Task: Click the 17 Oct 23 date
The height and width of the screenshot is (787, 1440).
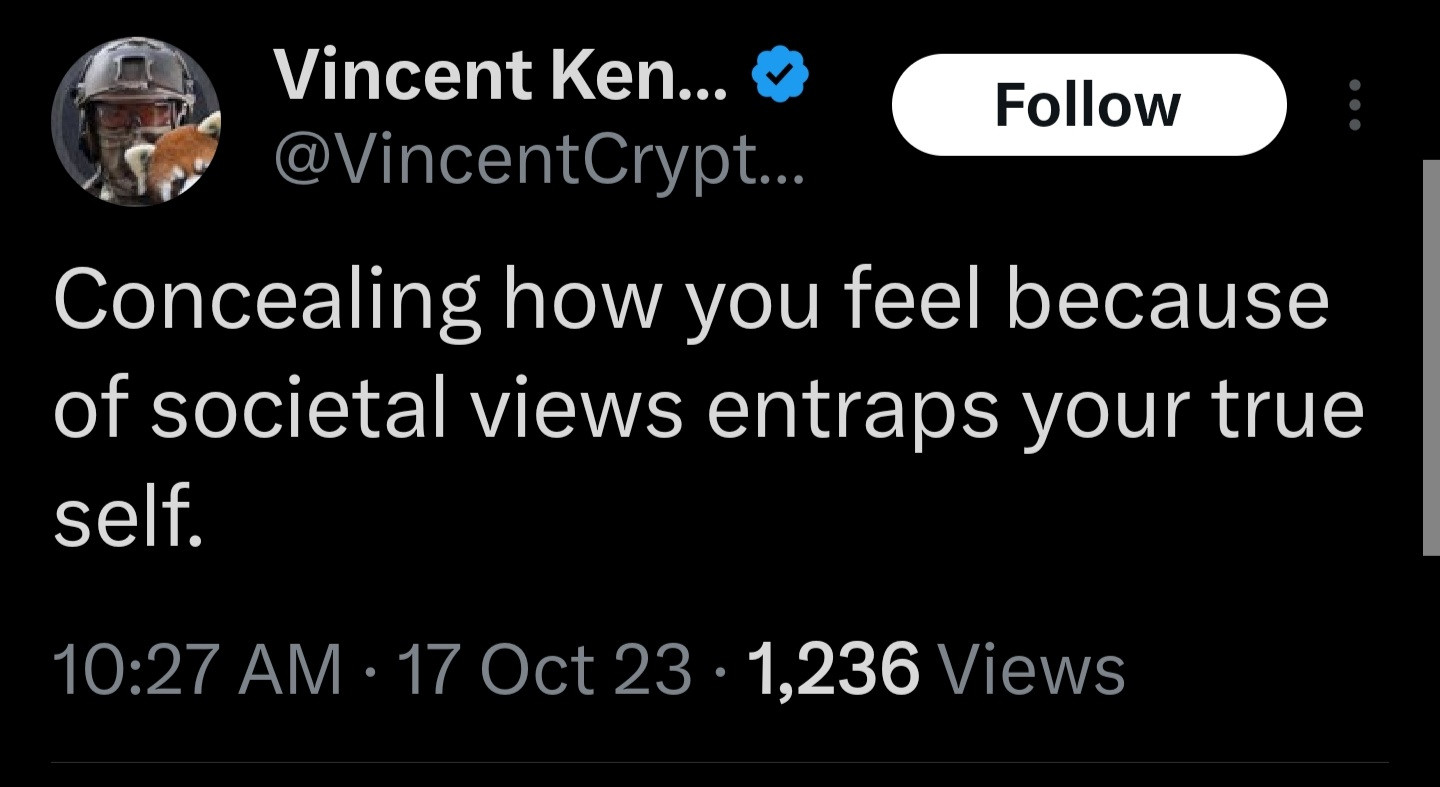Action: 544,669
